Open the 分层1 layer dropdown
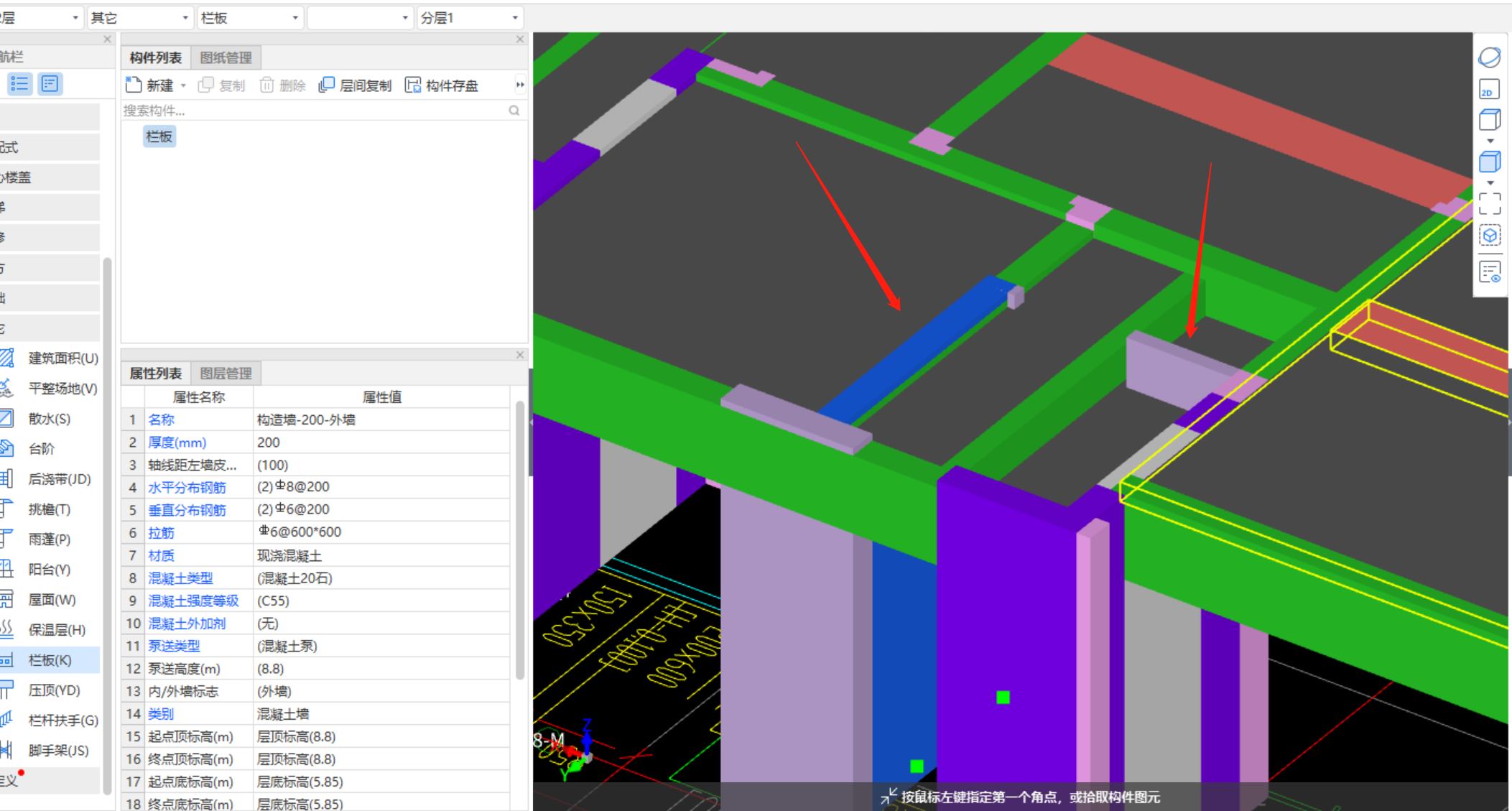This screenshot has width=1512, height=811. 470,18
